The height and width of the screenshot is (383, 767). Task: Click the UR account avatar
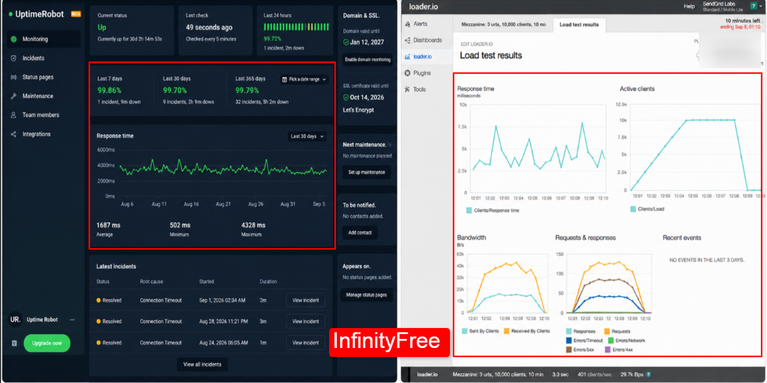(x=15, y=320)
